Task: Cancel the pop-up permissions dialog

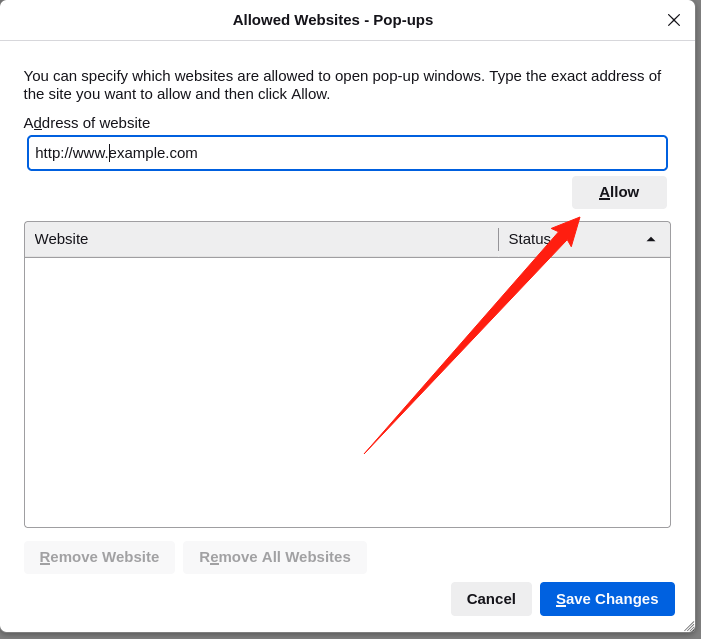Action: 491,599
